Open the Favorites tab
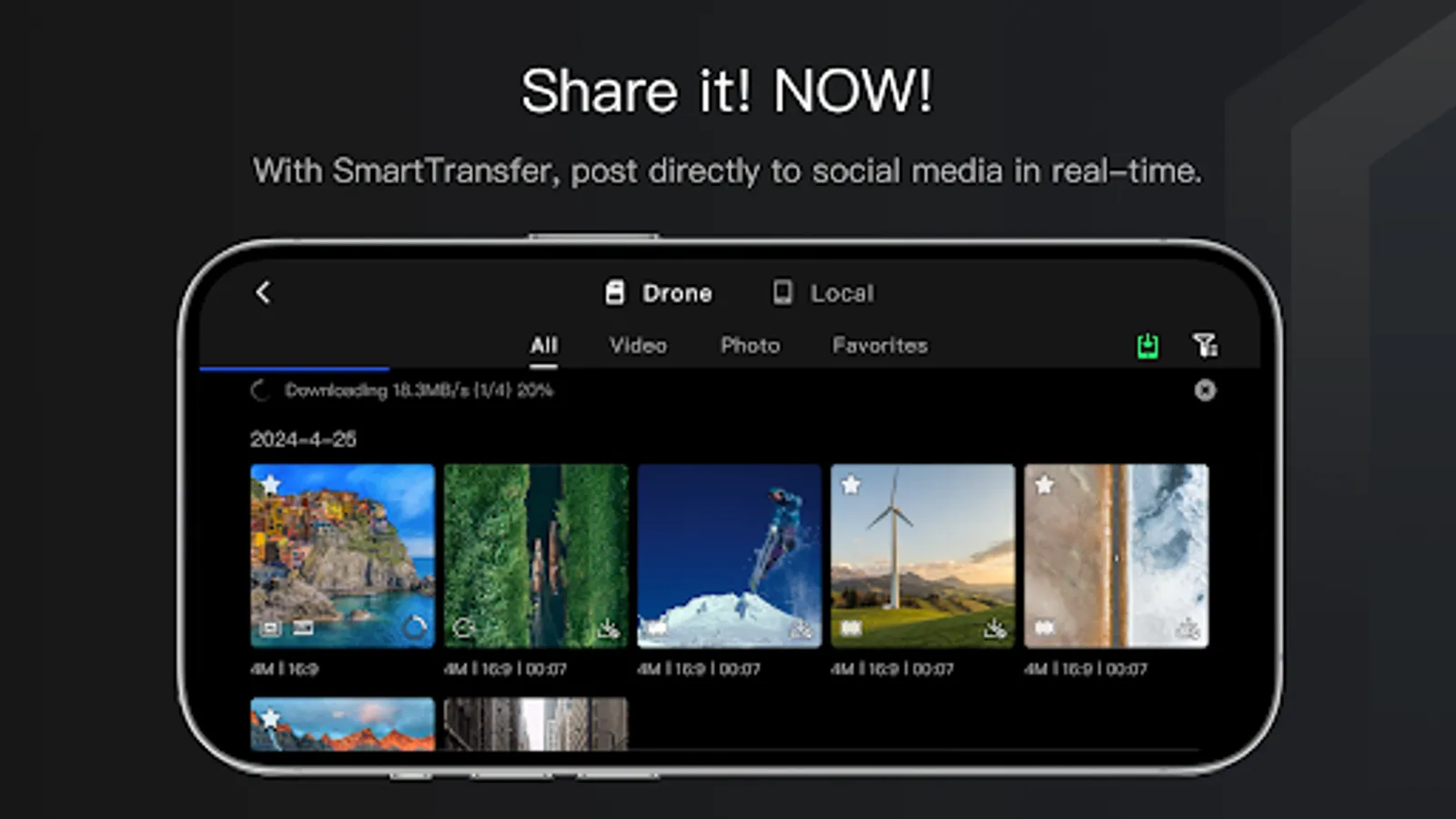The height and width of the screenshot is (819, 1456). click(879, 345)
